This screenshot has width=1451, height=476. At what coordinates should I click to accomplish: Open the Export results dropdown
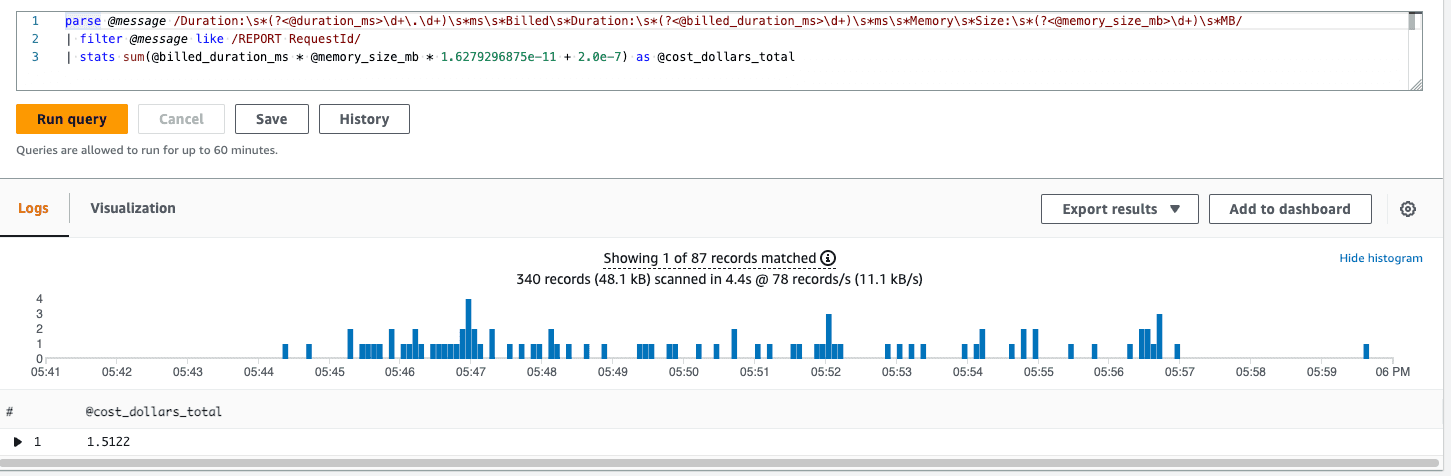click(1120, 209)
